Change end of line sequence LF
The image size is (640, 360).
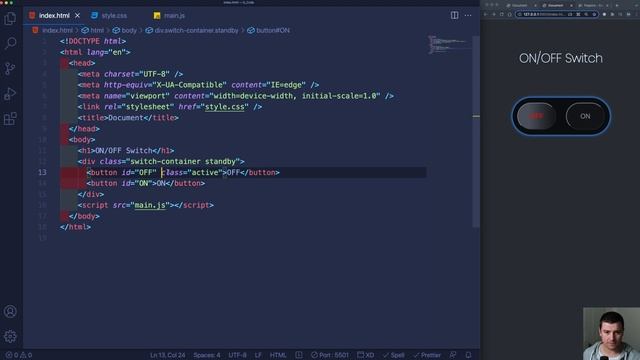click(258, 355)
